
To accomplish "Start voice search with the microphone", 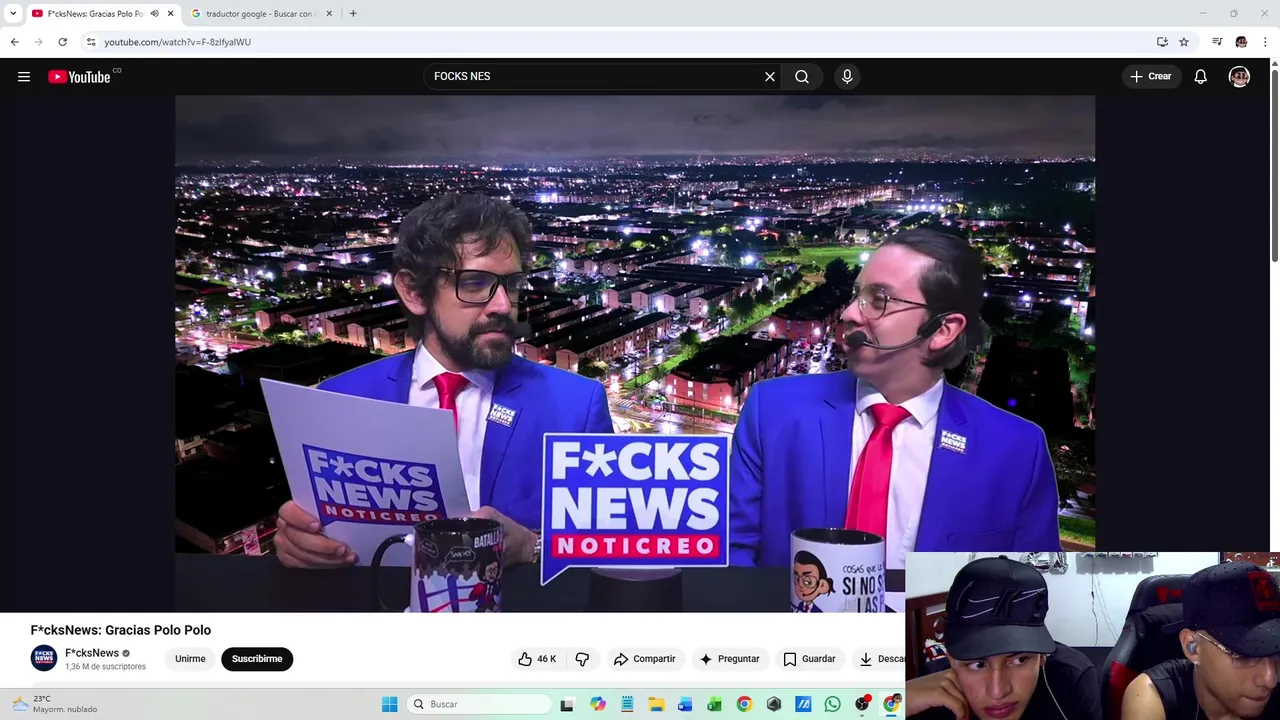I will tap(847, 76).
